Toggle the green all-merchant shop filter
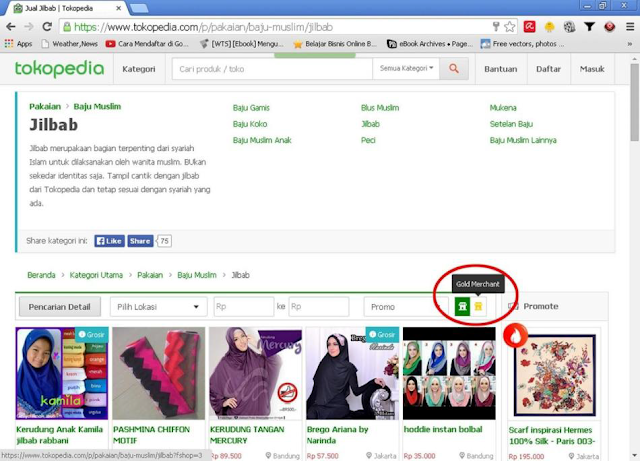 [x=462, y=306]
